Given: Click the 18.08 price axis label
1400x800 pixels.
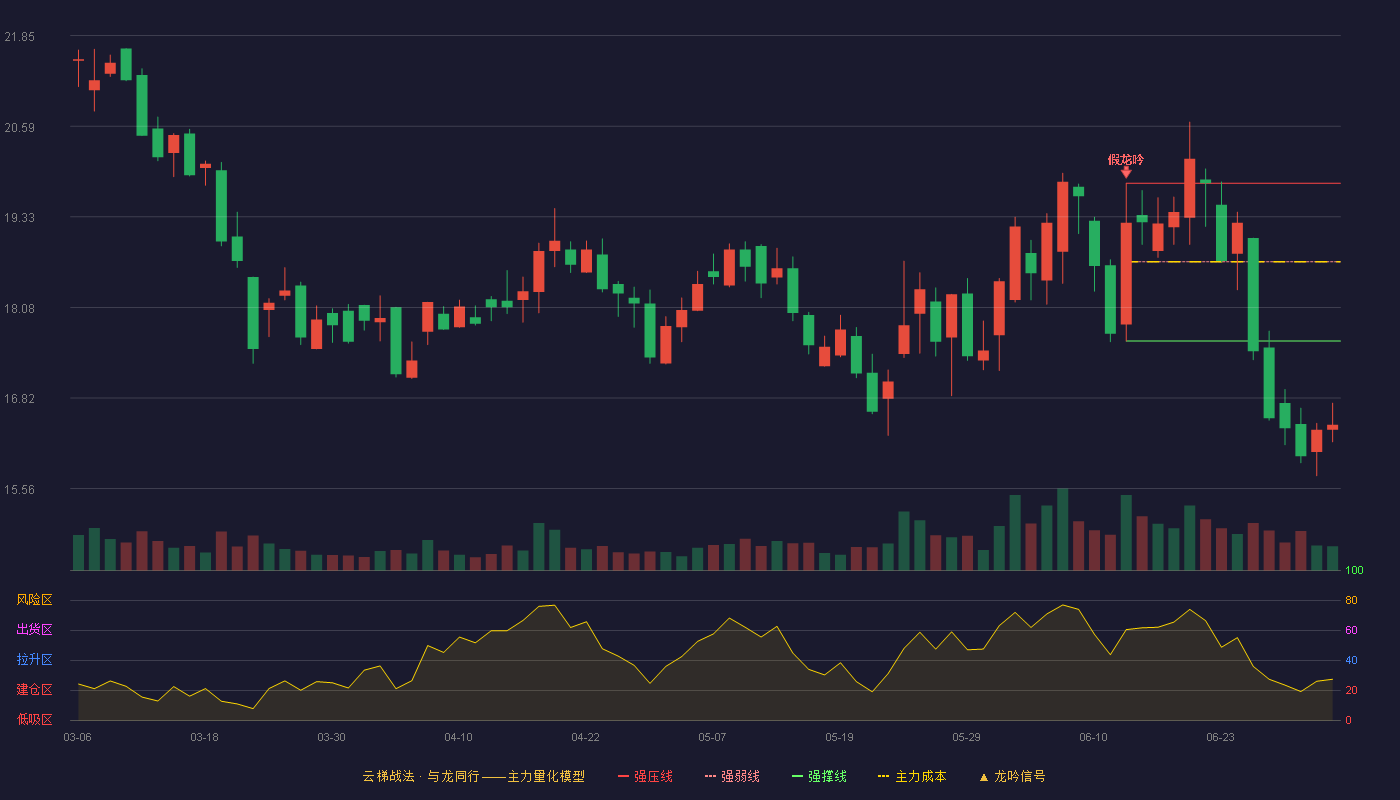Looking at the screenshot, I should [x=19, y=308].
